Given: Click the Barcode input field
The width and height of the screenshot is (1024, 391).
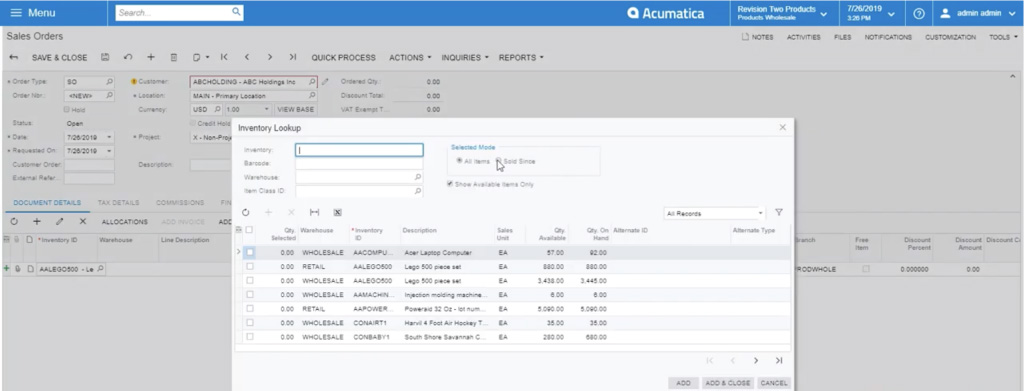Looking at the screenshot, I should pos(359,163).
